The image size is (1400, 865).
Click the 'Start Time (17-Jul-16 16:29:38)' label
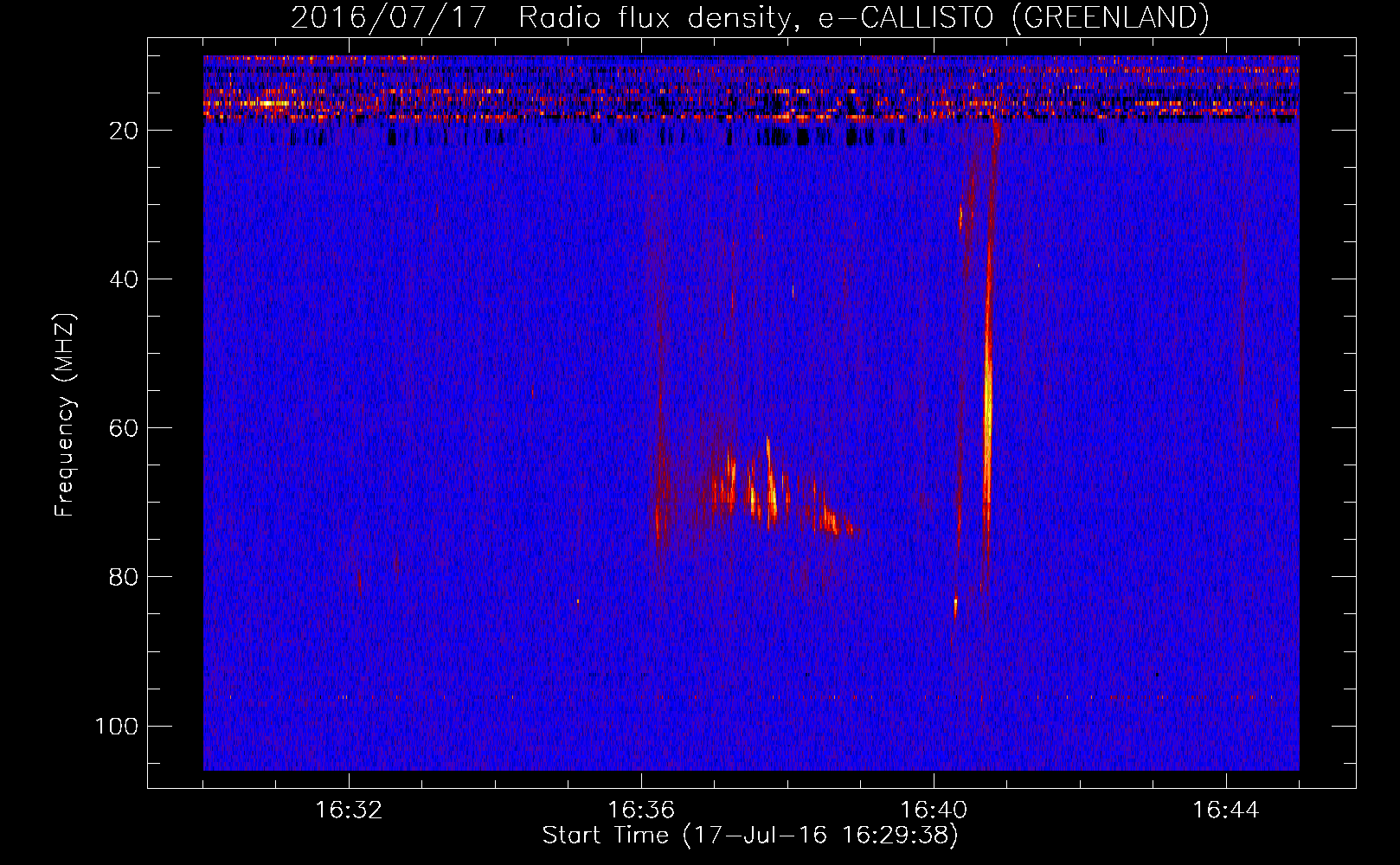pyautogui.click(x=750, y=835)
